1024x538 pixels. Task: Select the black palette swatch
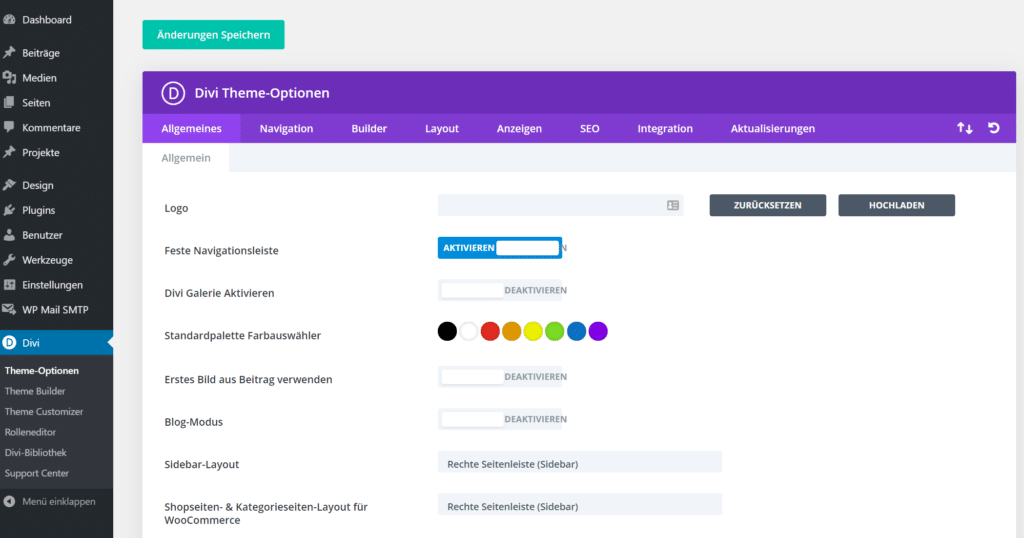click(x=447, y=331)
